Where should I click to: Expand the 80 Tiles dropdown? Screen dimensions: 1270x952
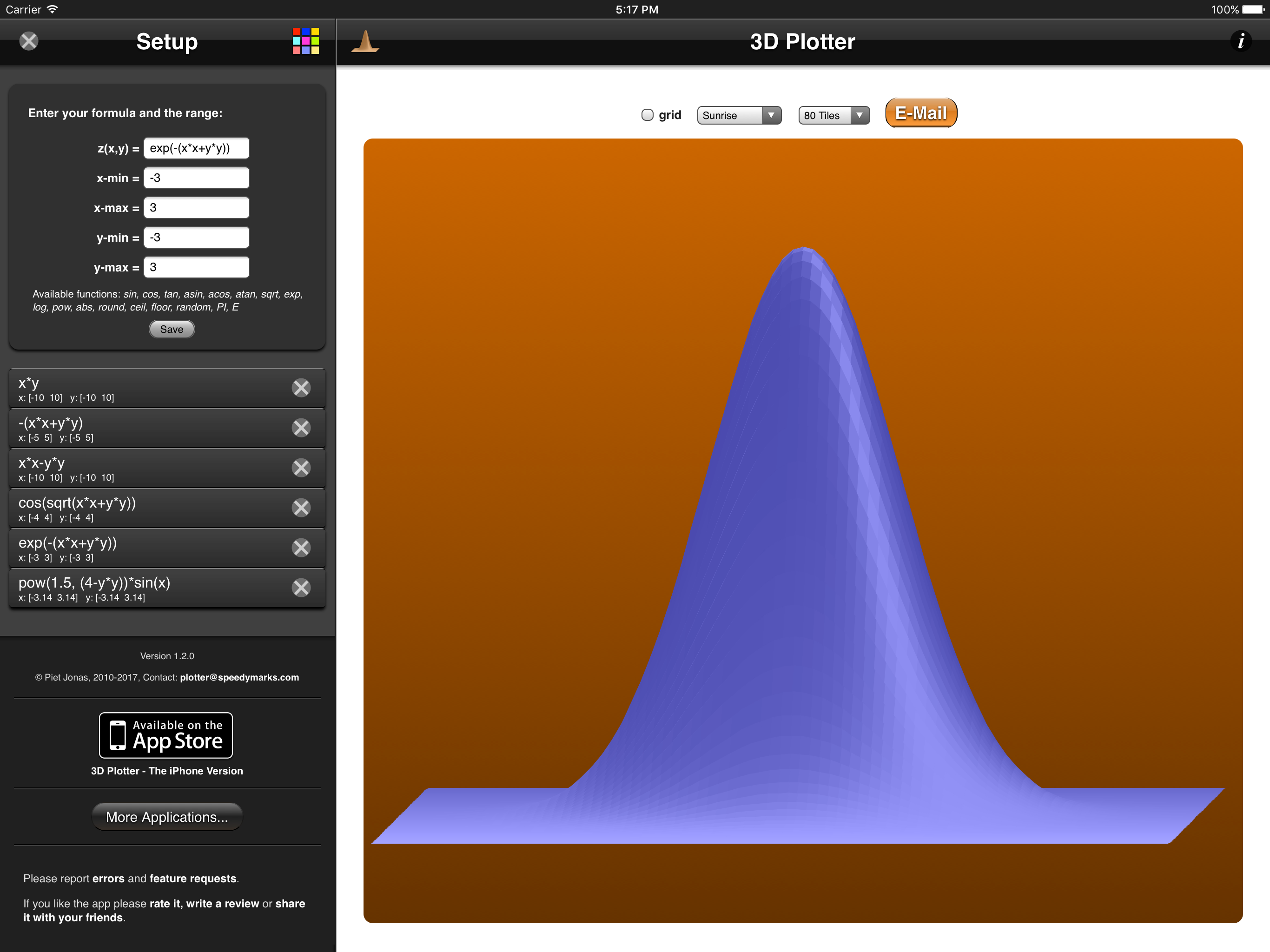(x=833, y=115)
